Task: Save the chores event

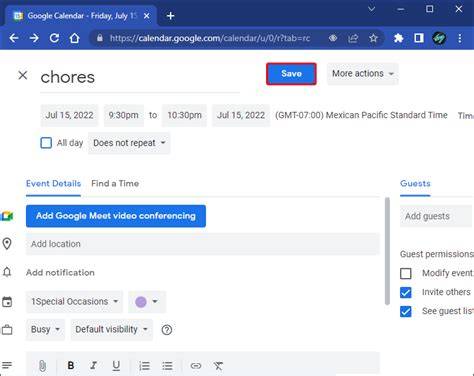Action: click(x=291, y=74)
